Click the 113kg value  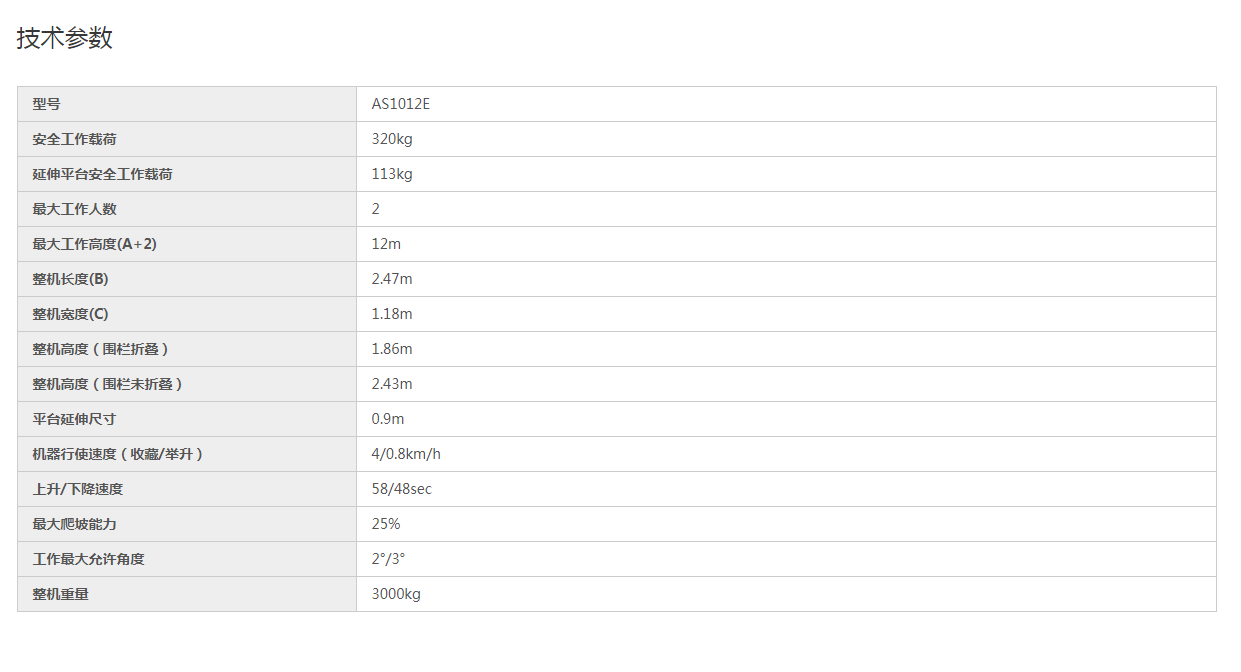392,174
